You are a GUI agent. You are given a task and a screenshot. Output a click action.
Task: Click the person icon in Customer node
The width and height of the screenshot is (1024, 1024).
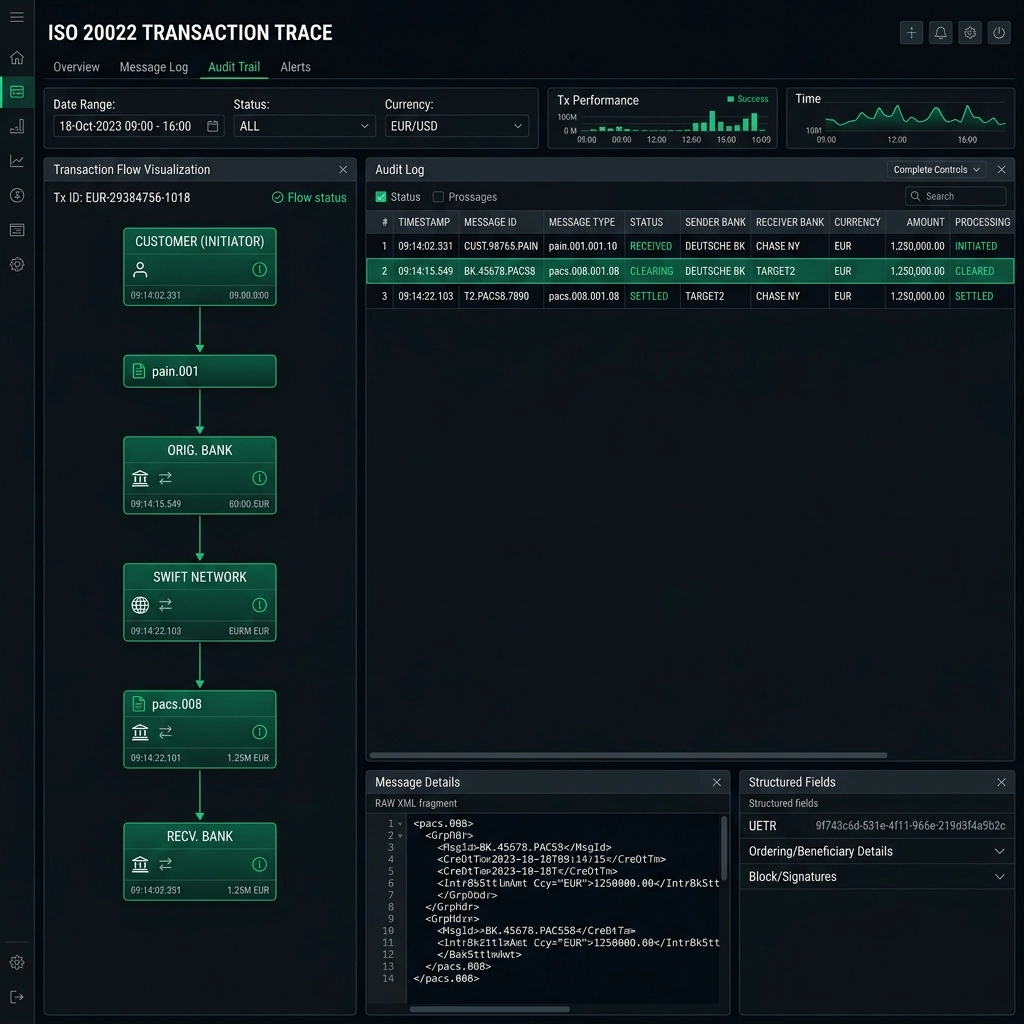[140, 269]
